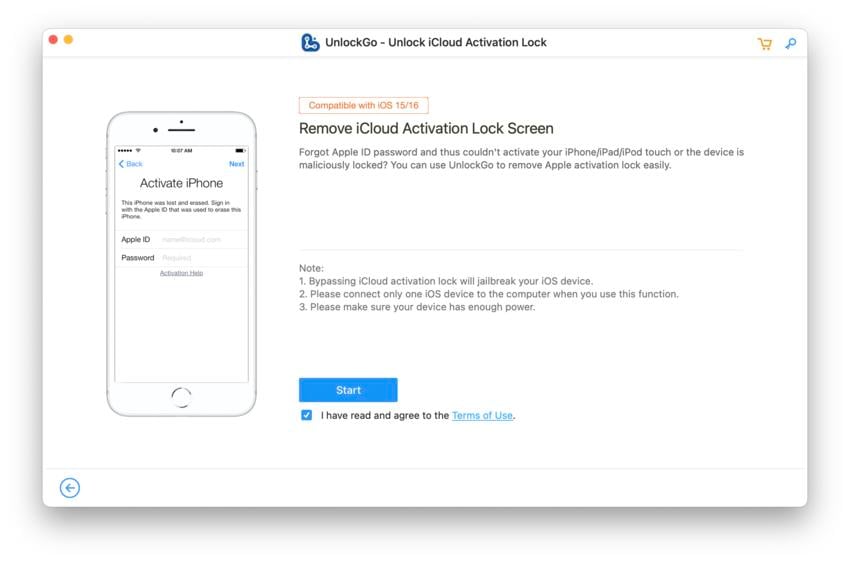Screen dimensions: 850x563
Task: Open the Terms of Use link
Action: [x=482, y=416]
